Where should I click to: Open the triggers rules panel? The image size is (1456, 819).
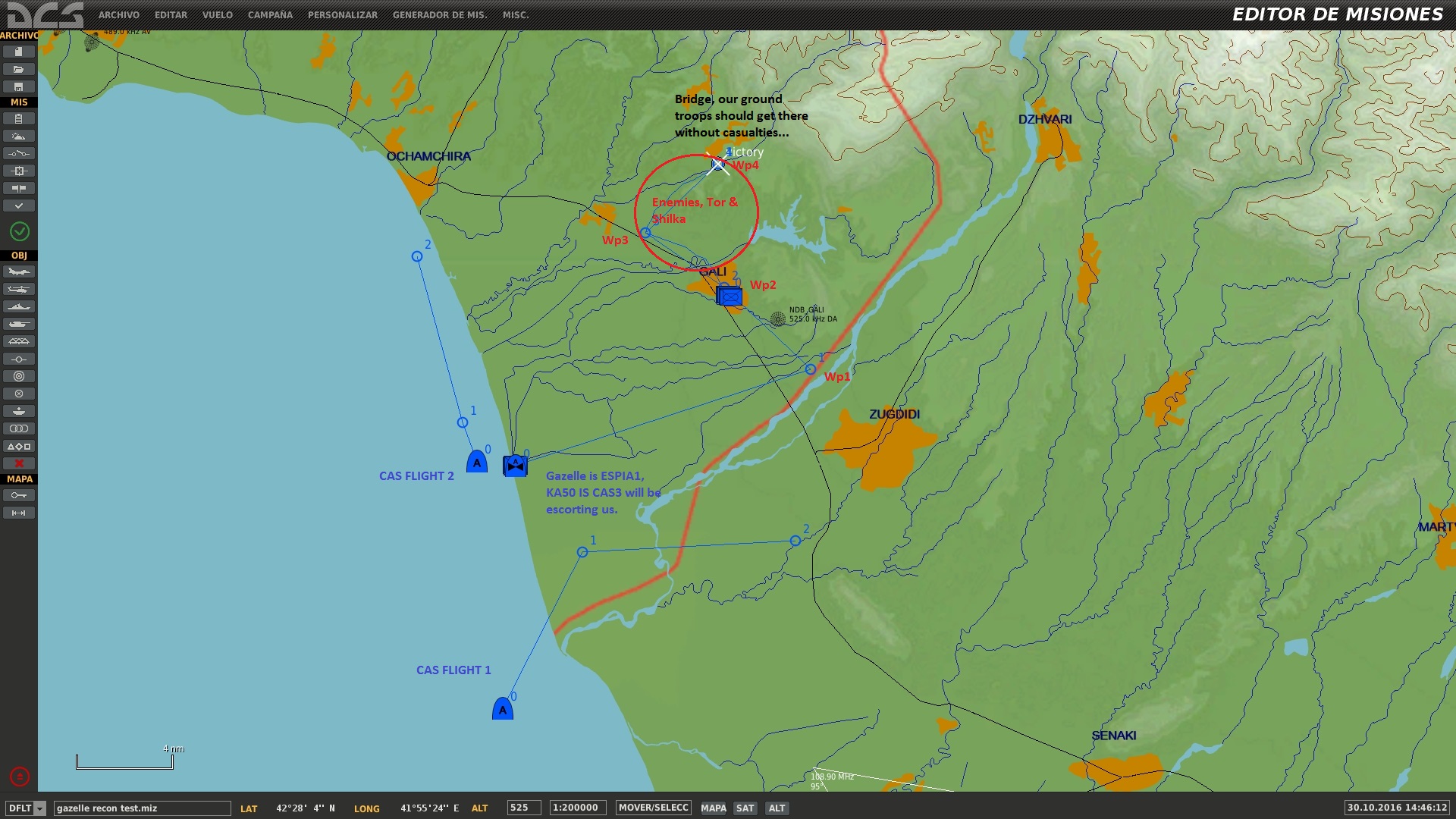point(19,153)
